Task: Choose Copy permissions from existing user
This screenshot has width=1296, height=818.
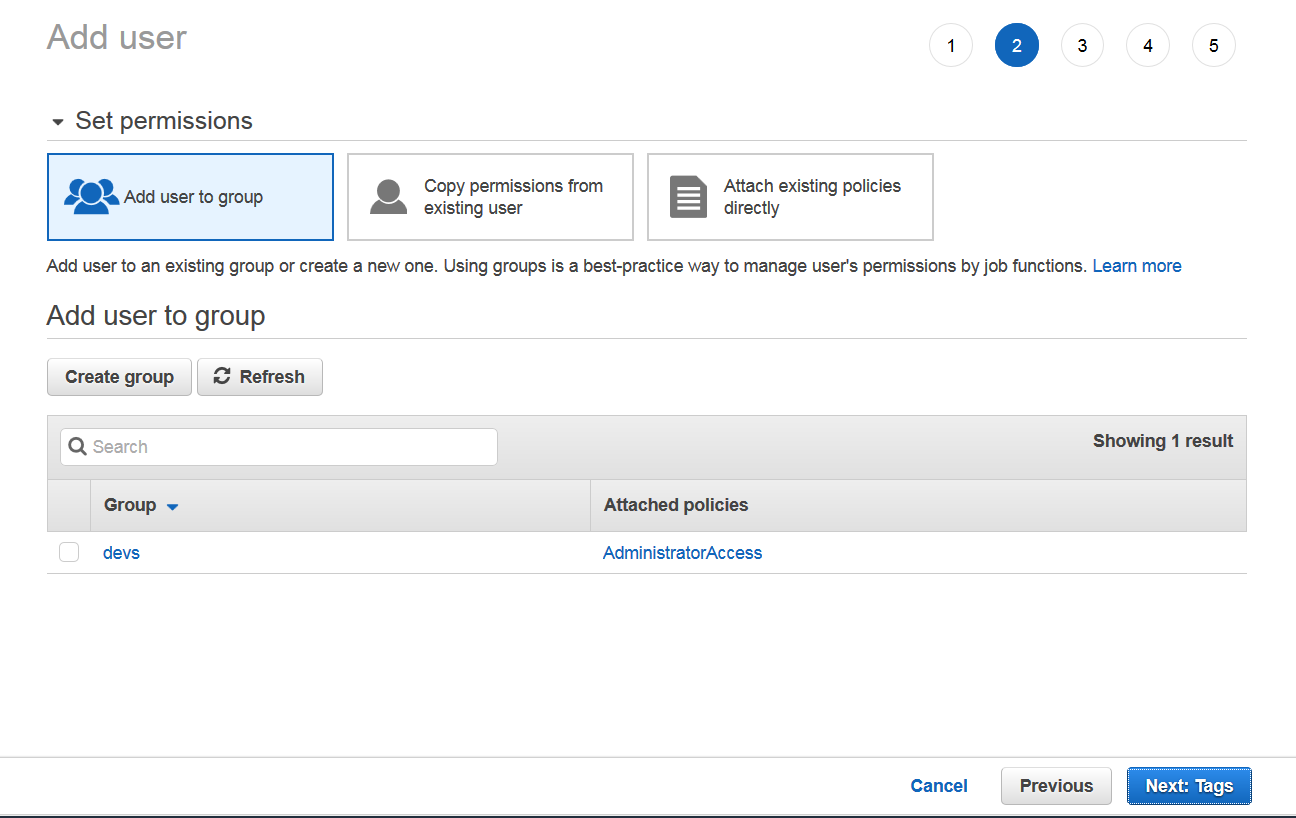Action: pos(490,197)
